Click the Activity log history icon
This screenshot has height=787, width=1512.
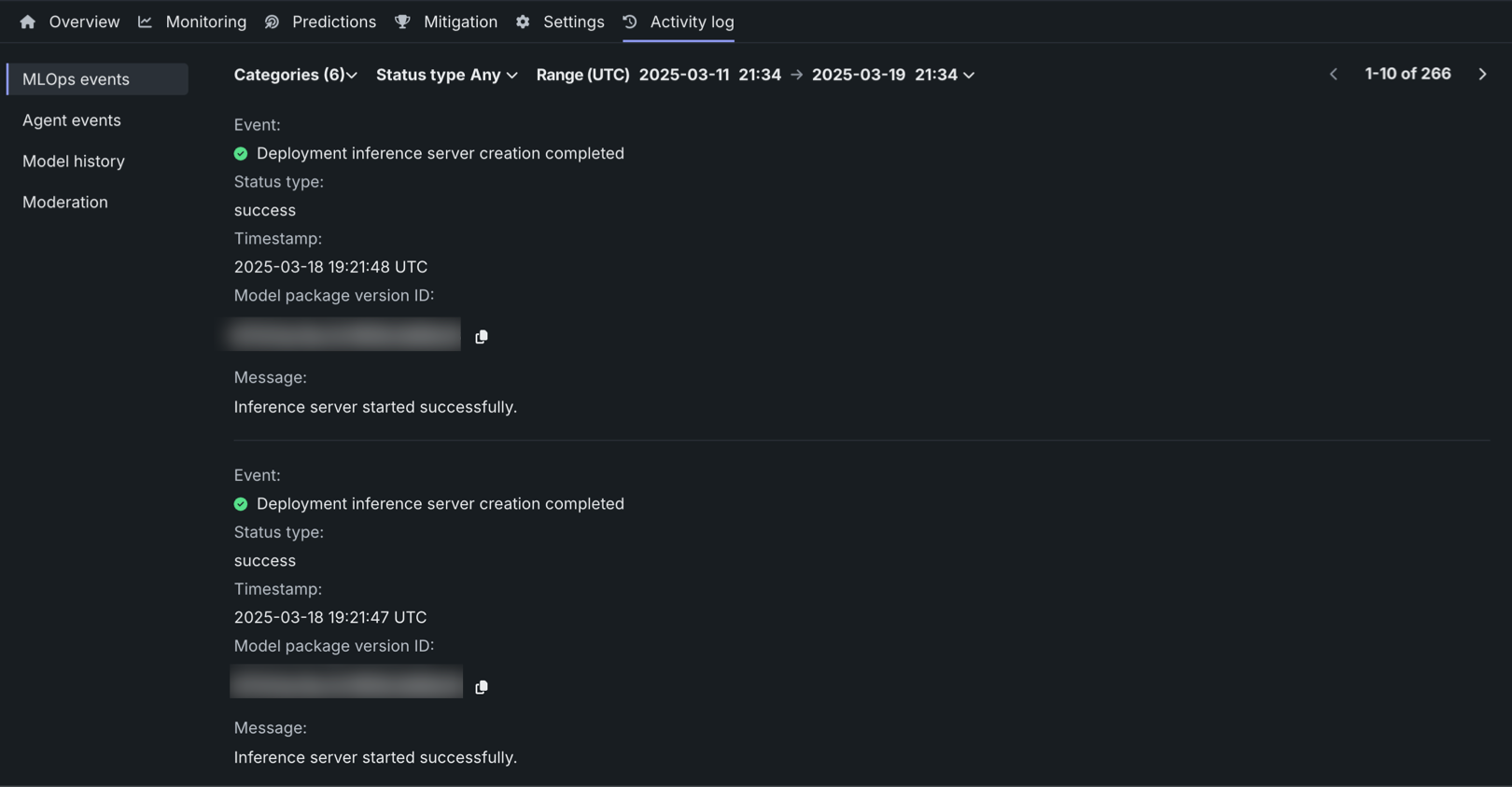[630, 21]
